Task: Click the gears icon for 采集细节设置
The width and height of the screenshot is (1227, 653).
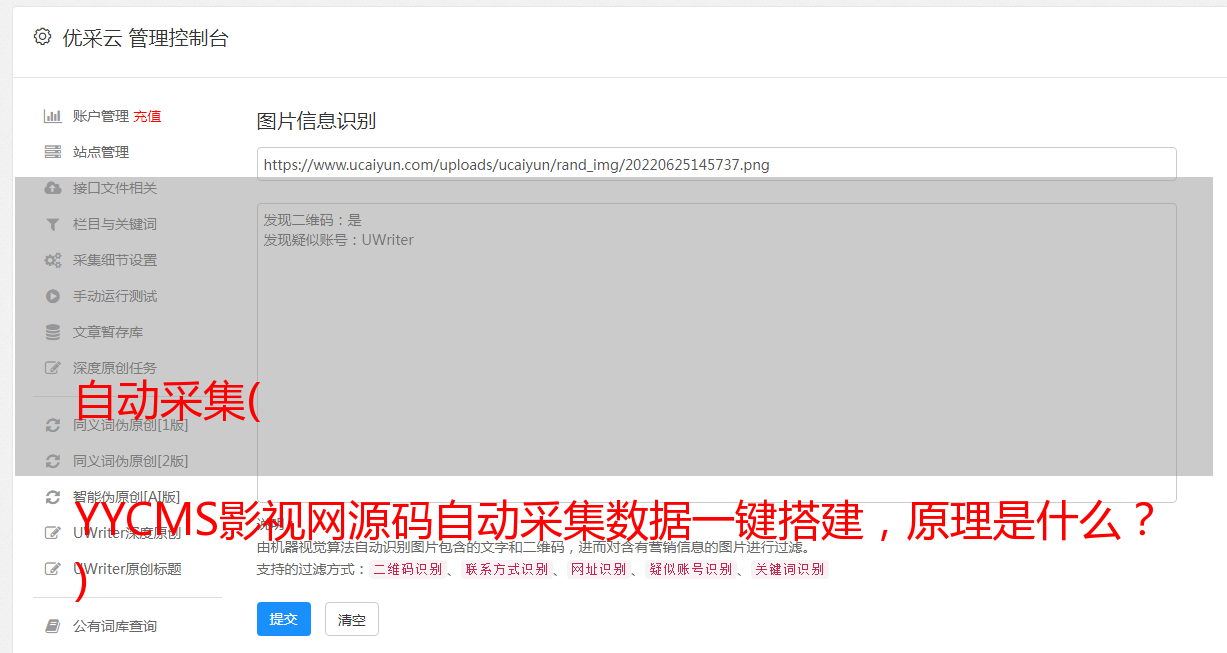Action: point(52,260)
